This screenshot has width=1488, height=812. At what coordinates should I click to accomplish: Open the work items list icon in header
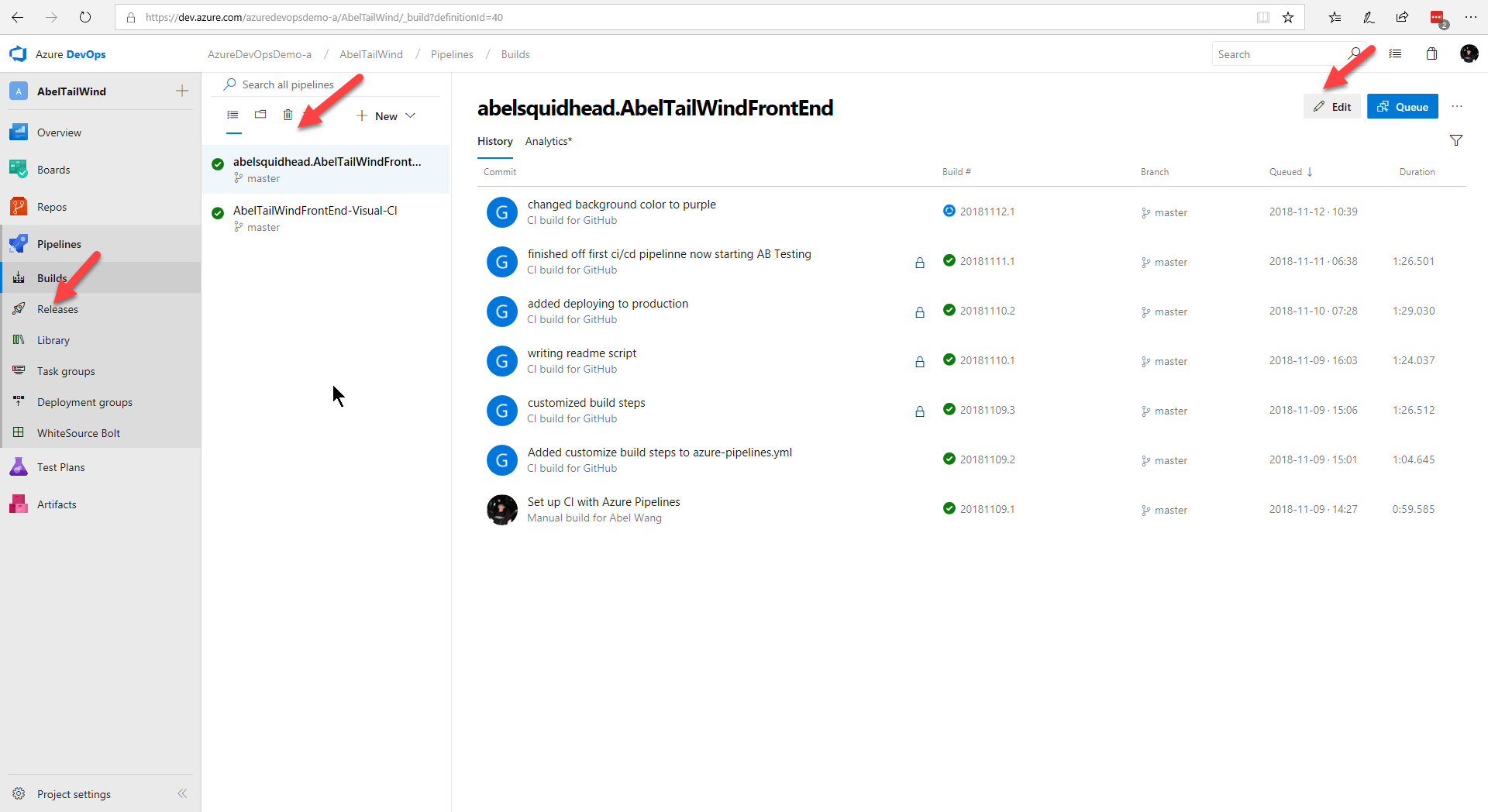pos(1395,53)
